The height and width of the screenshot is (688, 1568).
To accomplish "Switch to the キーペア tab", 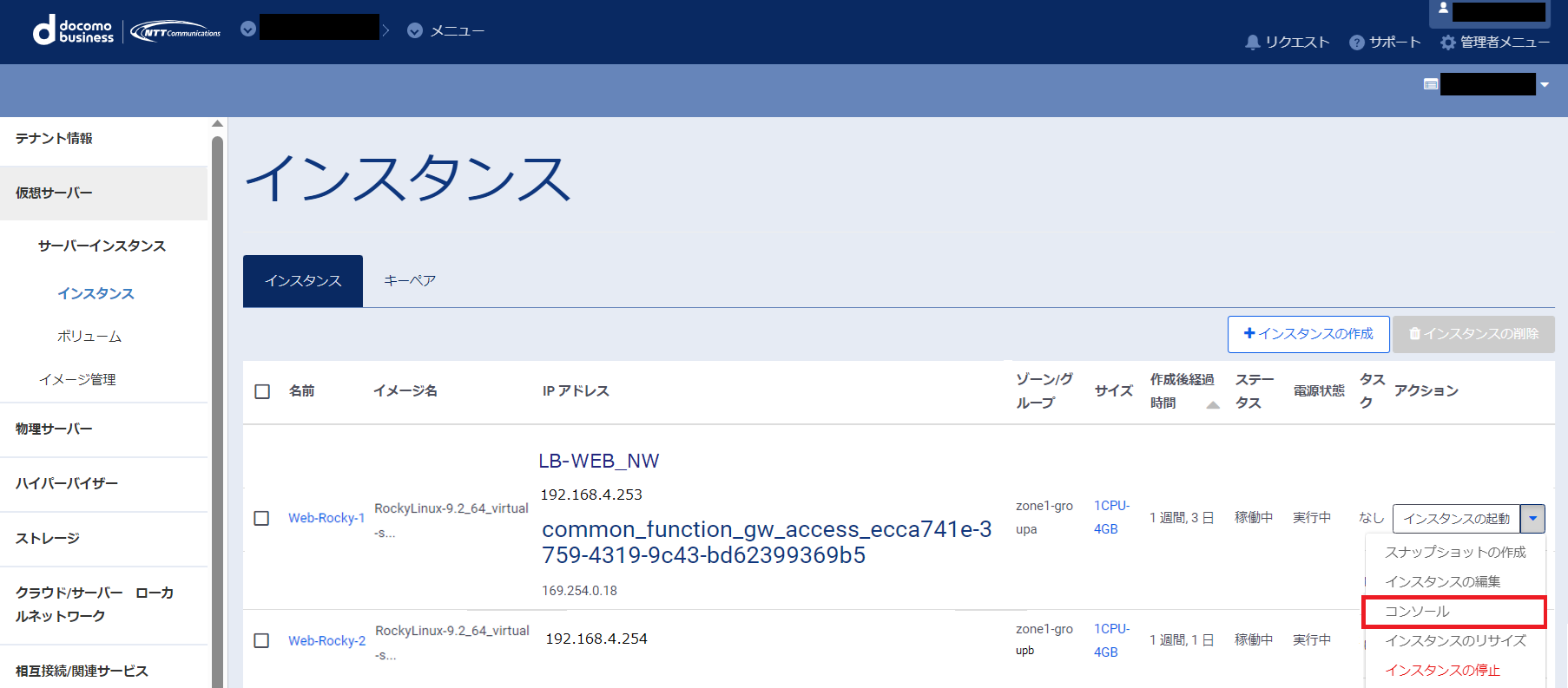I will (410, 281).
